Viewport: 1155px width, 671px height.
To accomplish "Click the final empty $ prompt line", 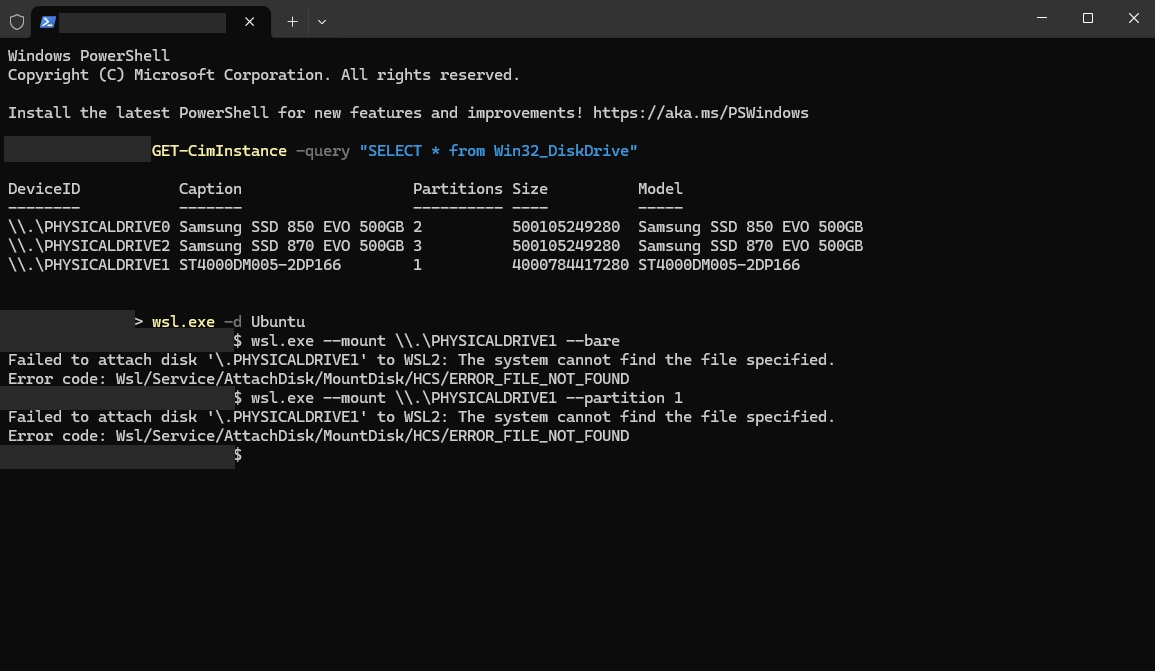I will tap(238, 454).
